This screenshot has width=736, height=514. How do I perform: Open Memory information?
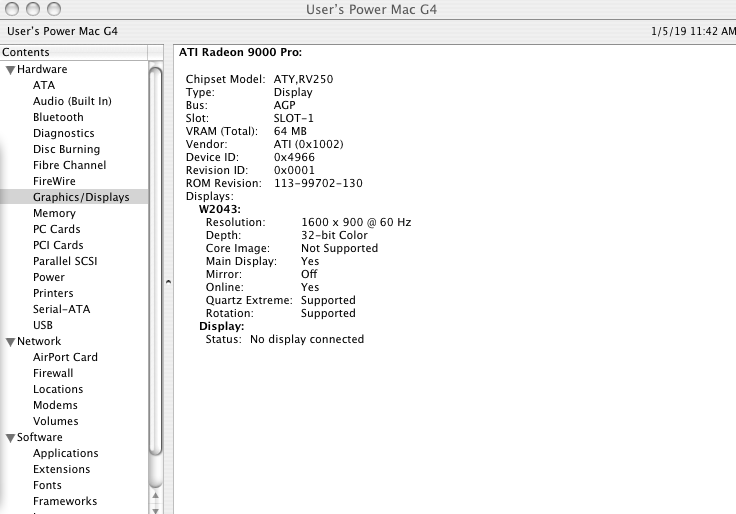coord(54,213)
